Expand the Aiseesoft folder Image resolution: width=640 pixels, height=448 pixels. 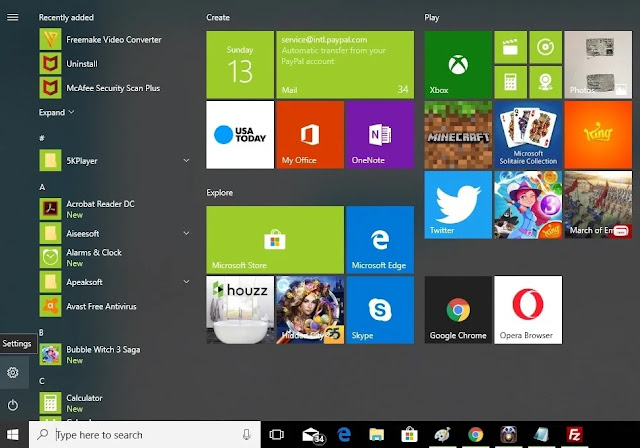click(186, 233)
